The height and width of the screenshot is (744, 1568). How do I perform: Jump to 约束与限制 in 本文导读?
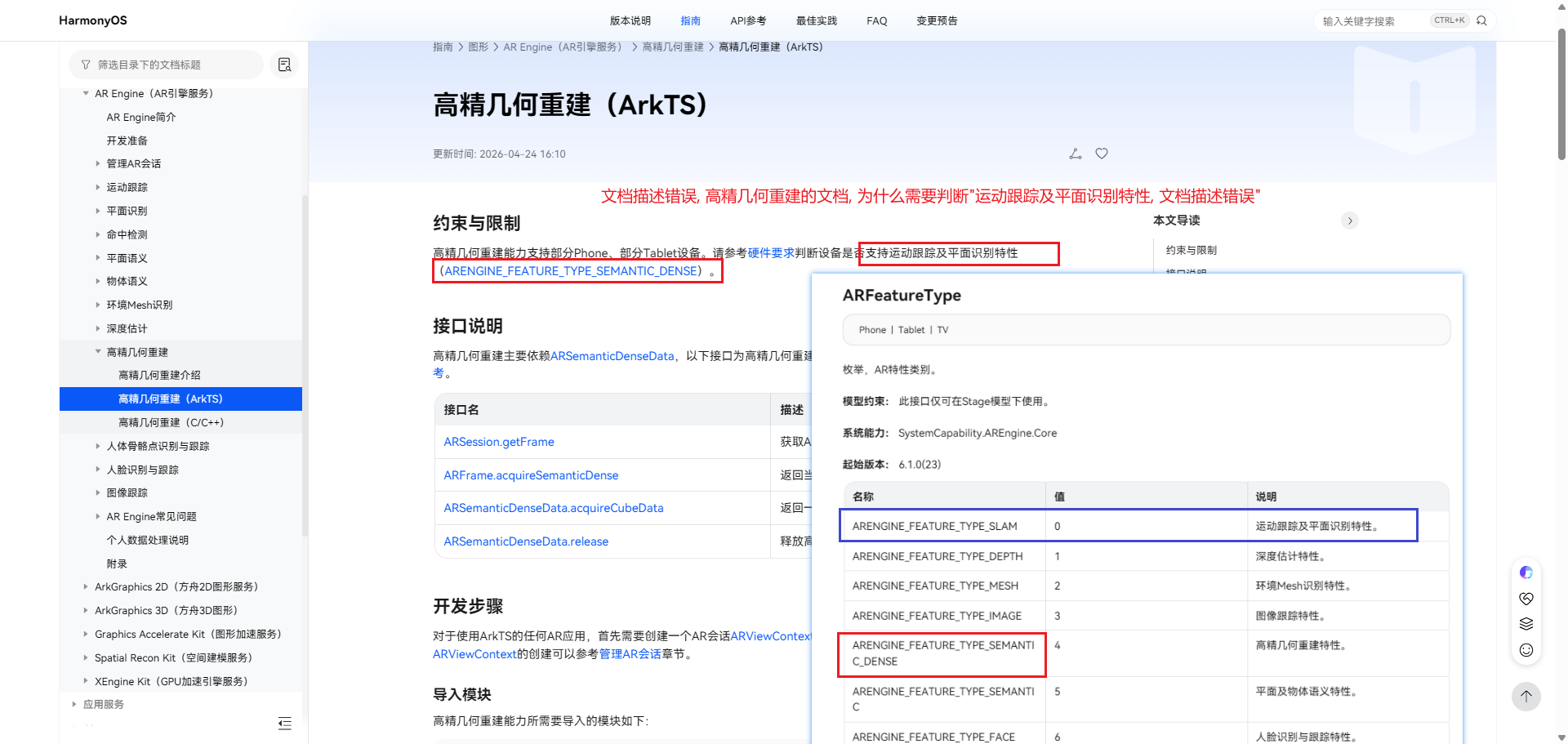(1192, 250)
